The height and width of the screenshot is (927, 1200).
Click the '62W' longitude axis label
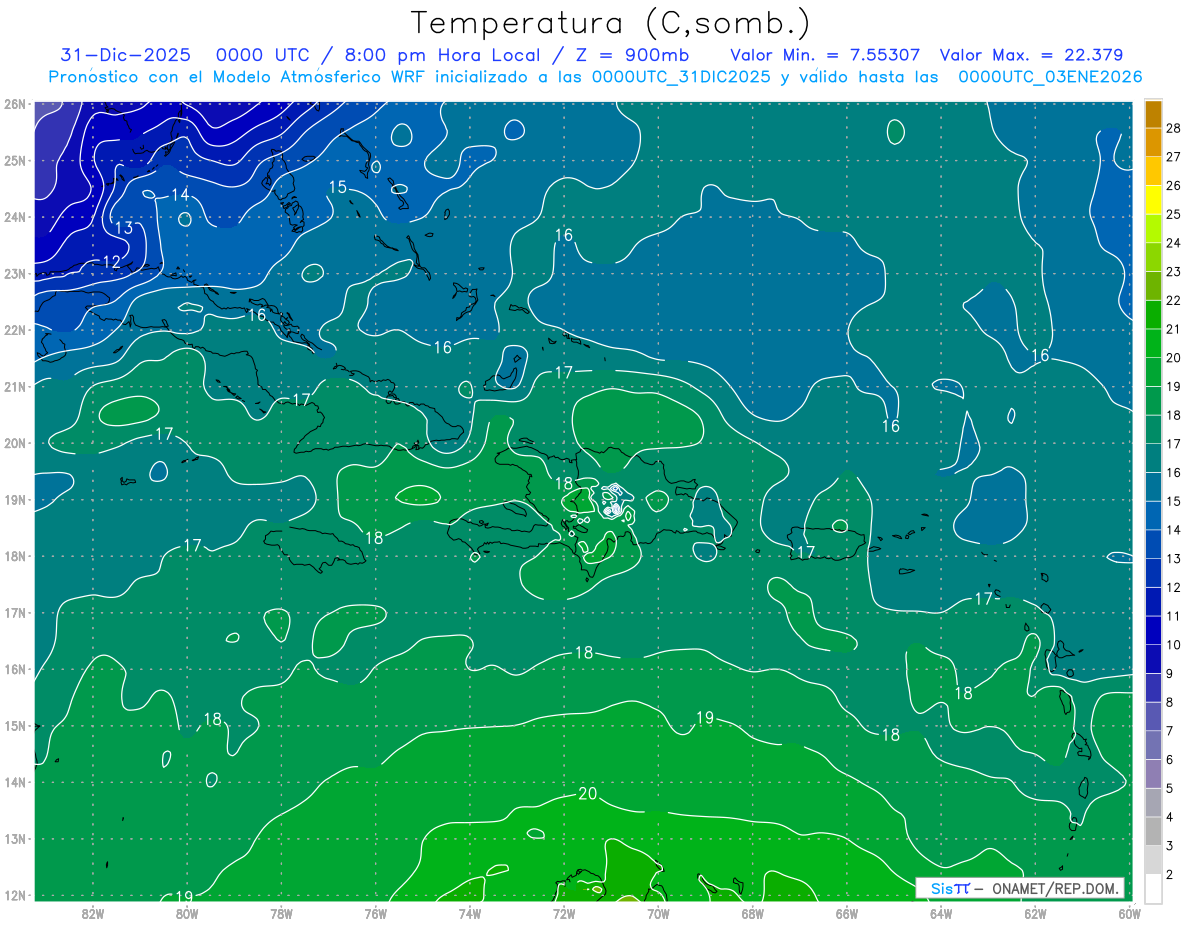point(1035,912)
